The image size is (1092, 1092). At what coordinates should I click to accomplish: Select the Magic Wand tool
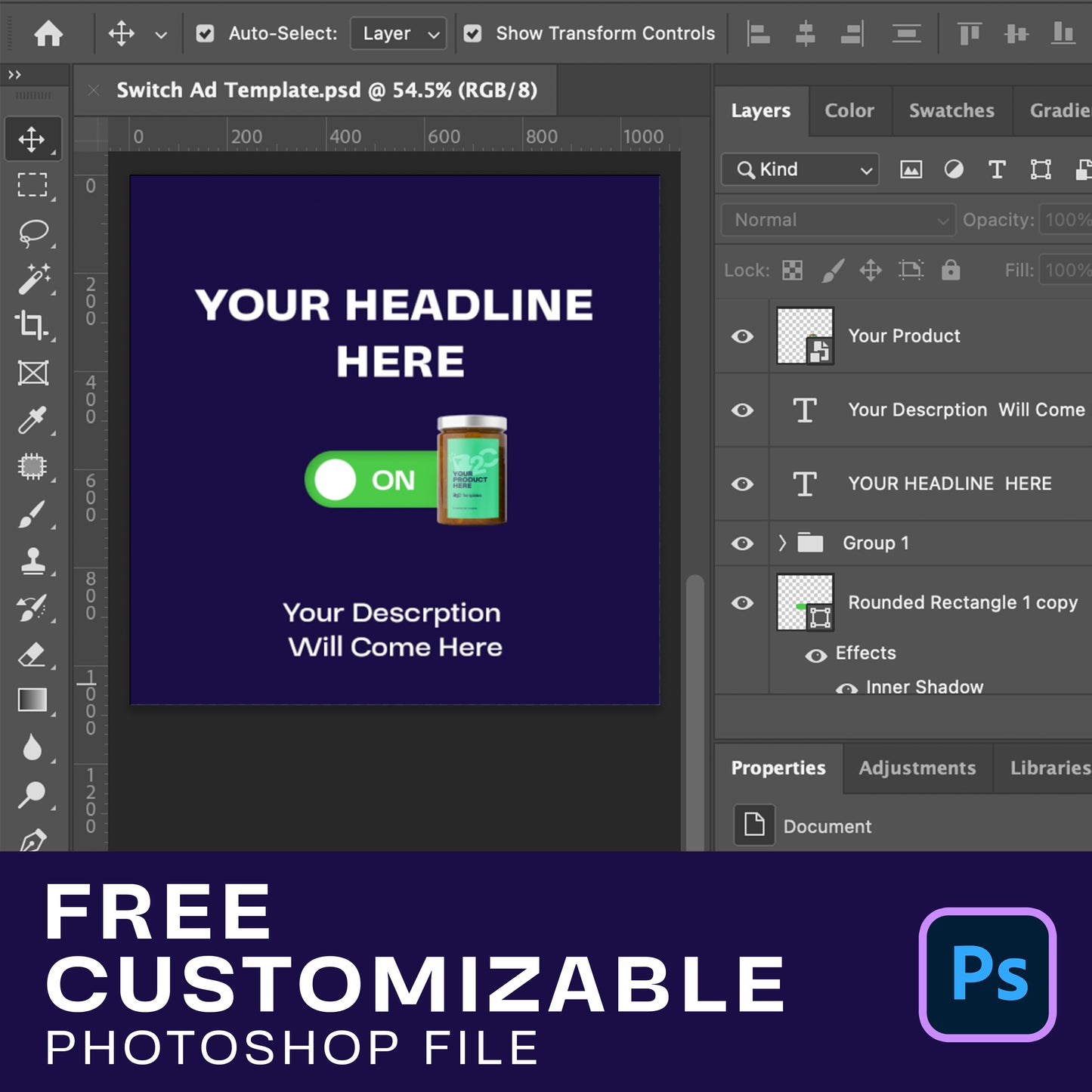(32, 280)
